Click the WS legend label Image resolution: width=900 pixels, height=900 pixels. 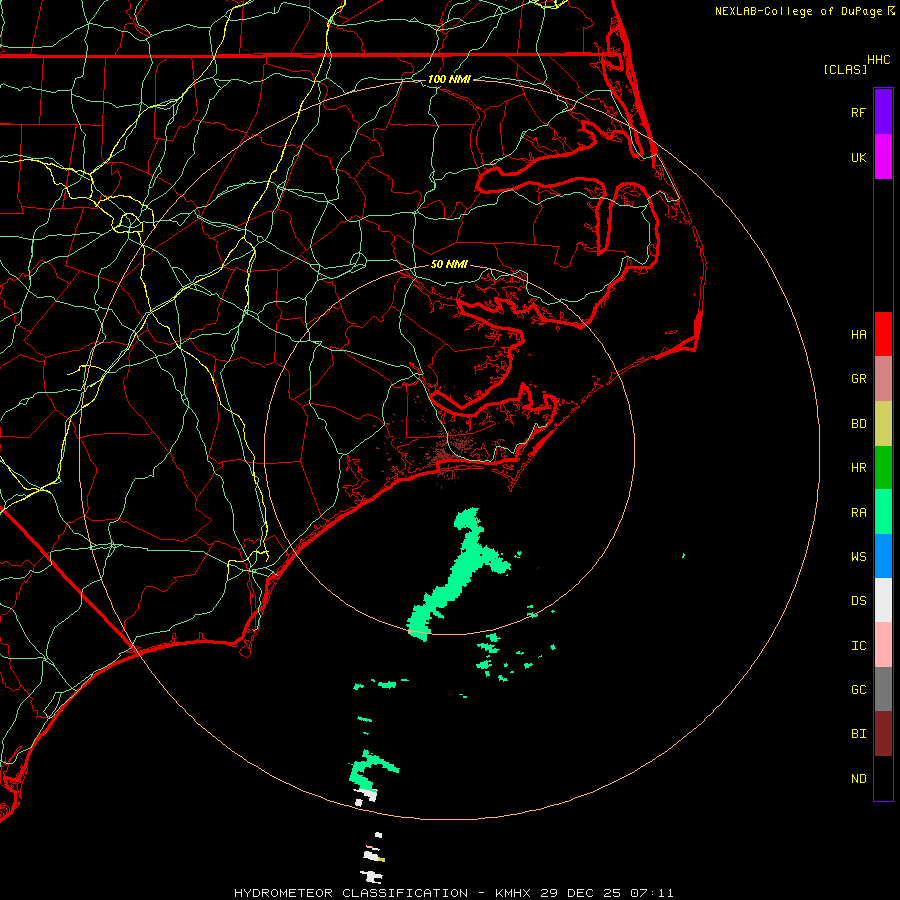pyautogui.click(x=858, y=556)
